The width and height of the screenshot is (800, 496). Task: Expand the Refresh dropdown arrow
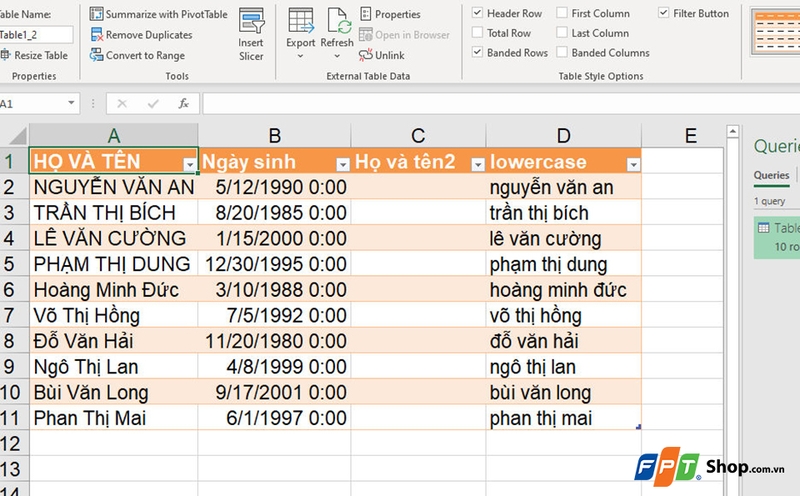[x=337, y=56]
